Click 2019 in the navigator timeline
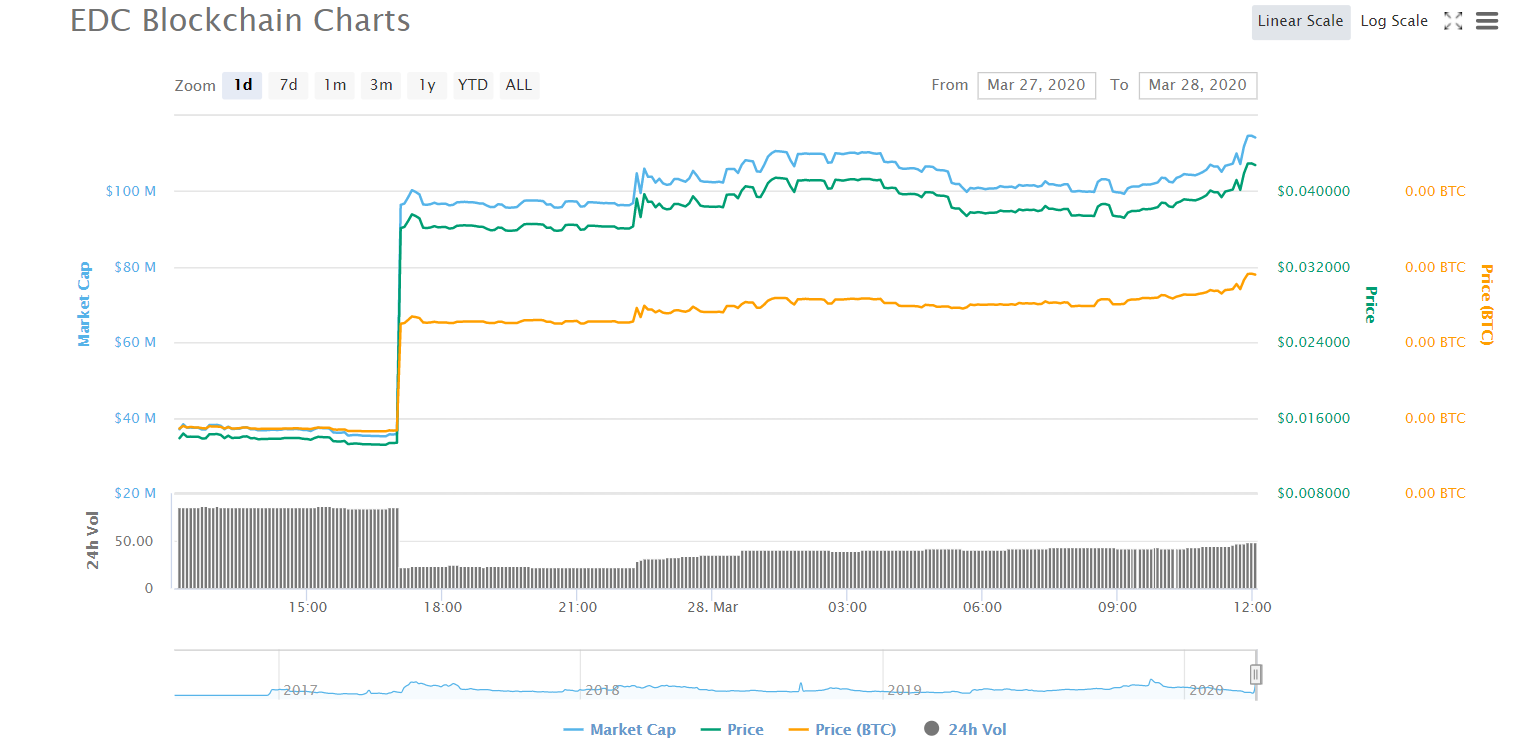The width and height of the screenshot is (1515, 751). click(905, 690)
